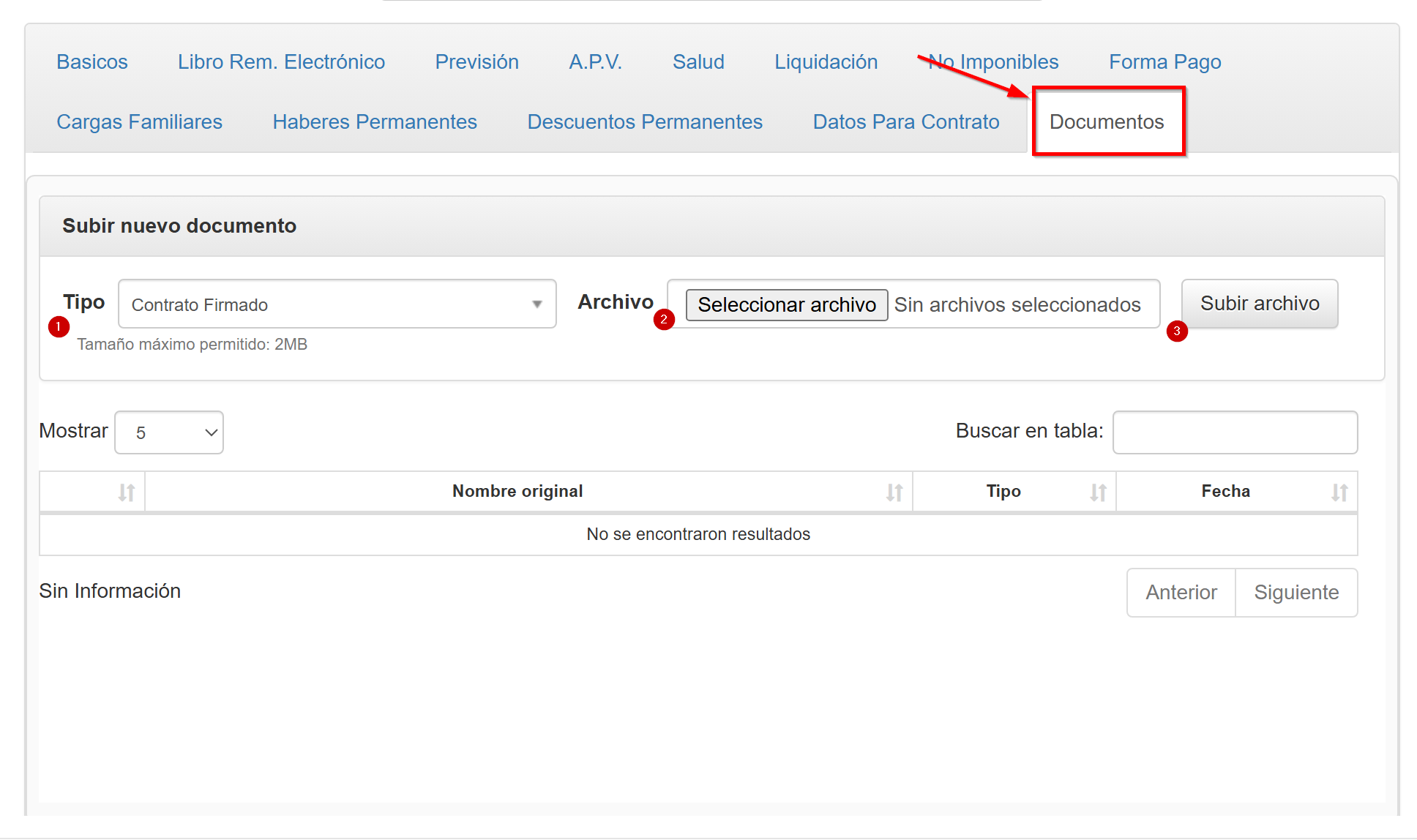The image size is (1417, 840).
Task: Open the Tipo Contrato Firmado dropdown
Action: tap(337, 304)
